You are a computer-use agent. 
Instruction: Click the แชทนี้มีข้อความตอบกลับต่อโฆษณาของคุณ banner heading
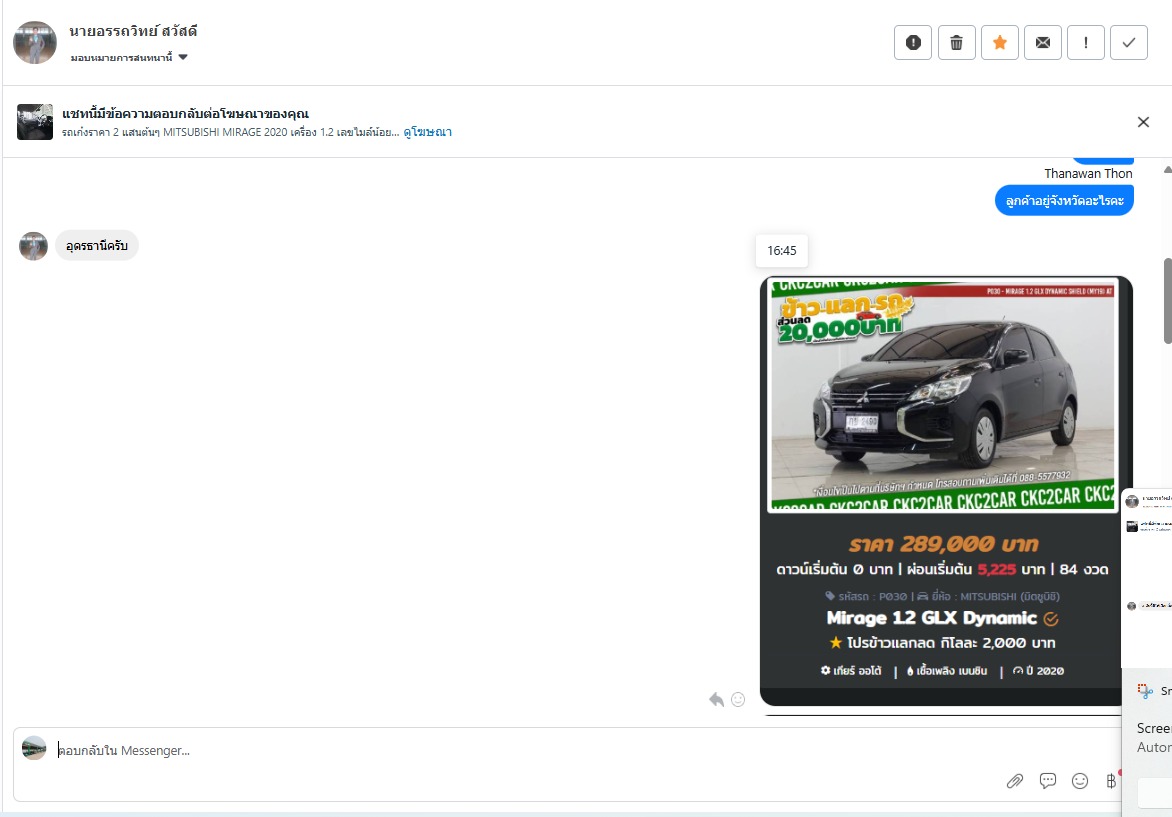185,114
